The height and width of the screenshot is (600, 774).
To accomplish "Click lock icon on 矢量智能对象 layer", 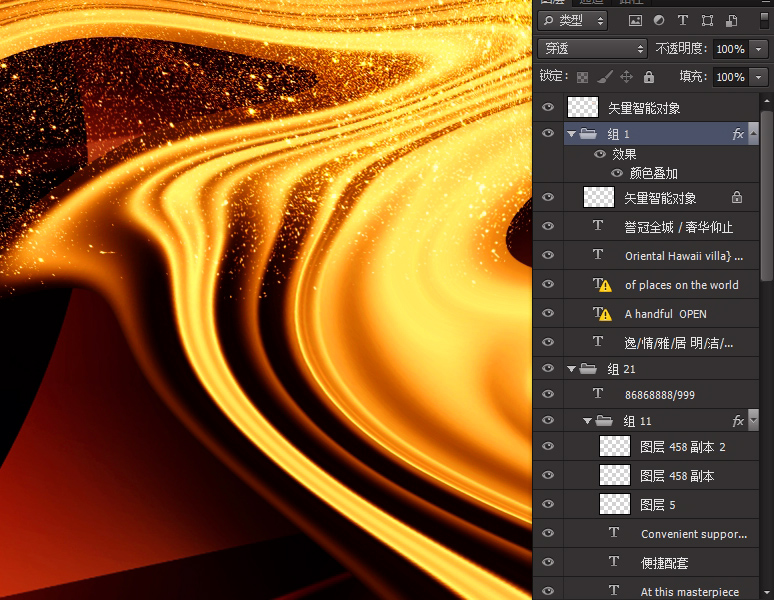I will (737, 197).
